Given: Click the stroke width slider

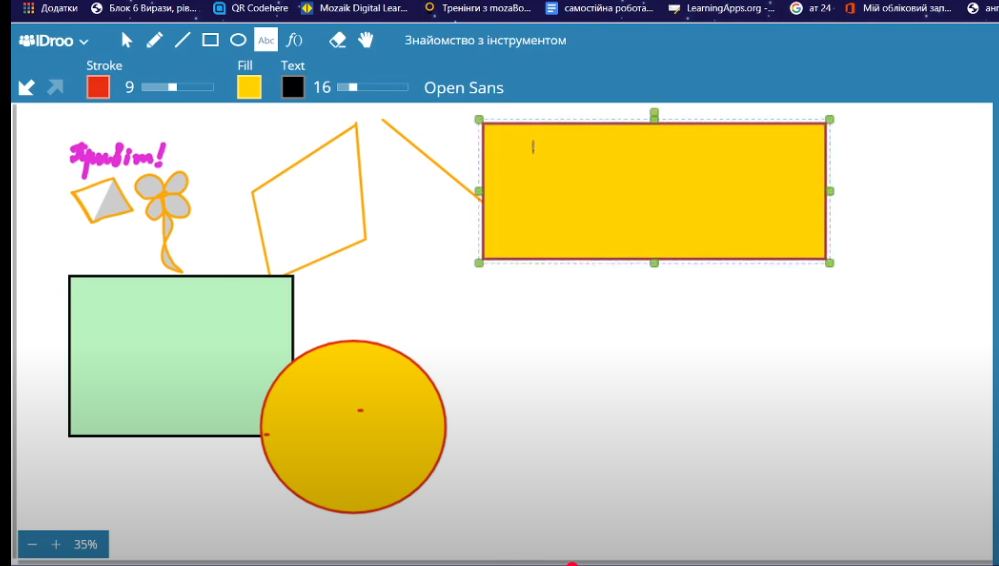Looking at the screenshot, I should pos(177,87).
